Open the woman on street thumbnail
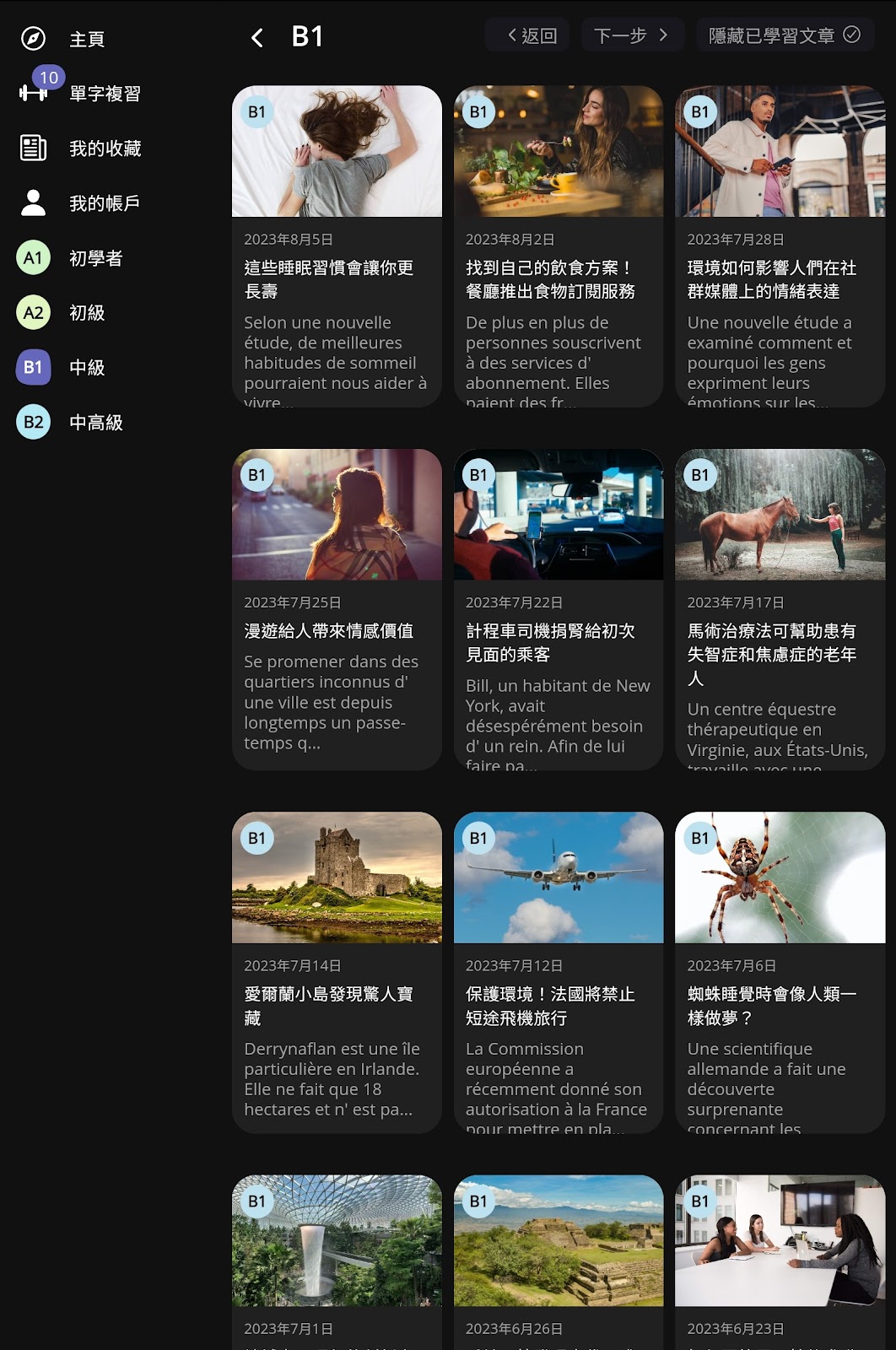Image resolution: width=896 pixels, height=1350 pixels. click(x=337, y=515)
